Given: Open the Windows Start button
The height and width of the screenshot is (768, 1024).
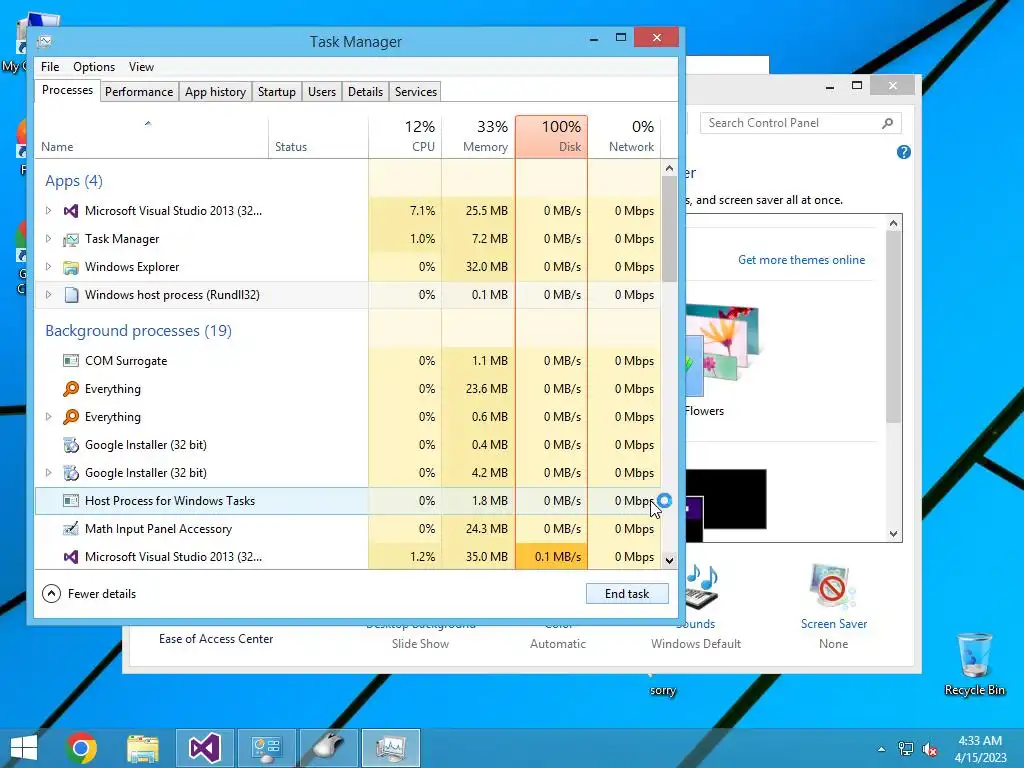Looking at the screenshot, I should click(24, 748).
